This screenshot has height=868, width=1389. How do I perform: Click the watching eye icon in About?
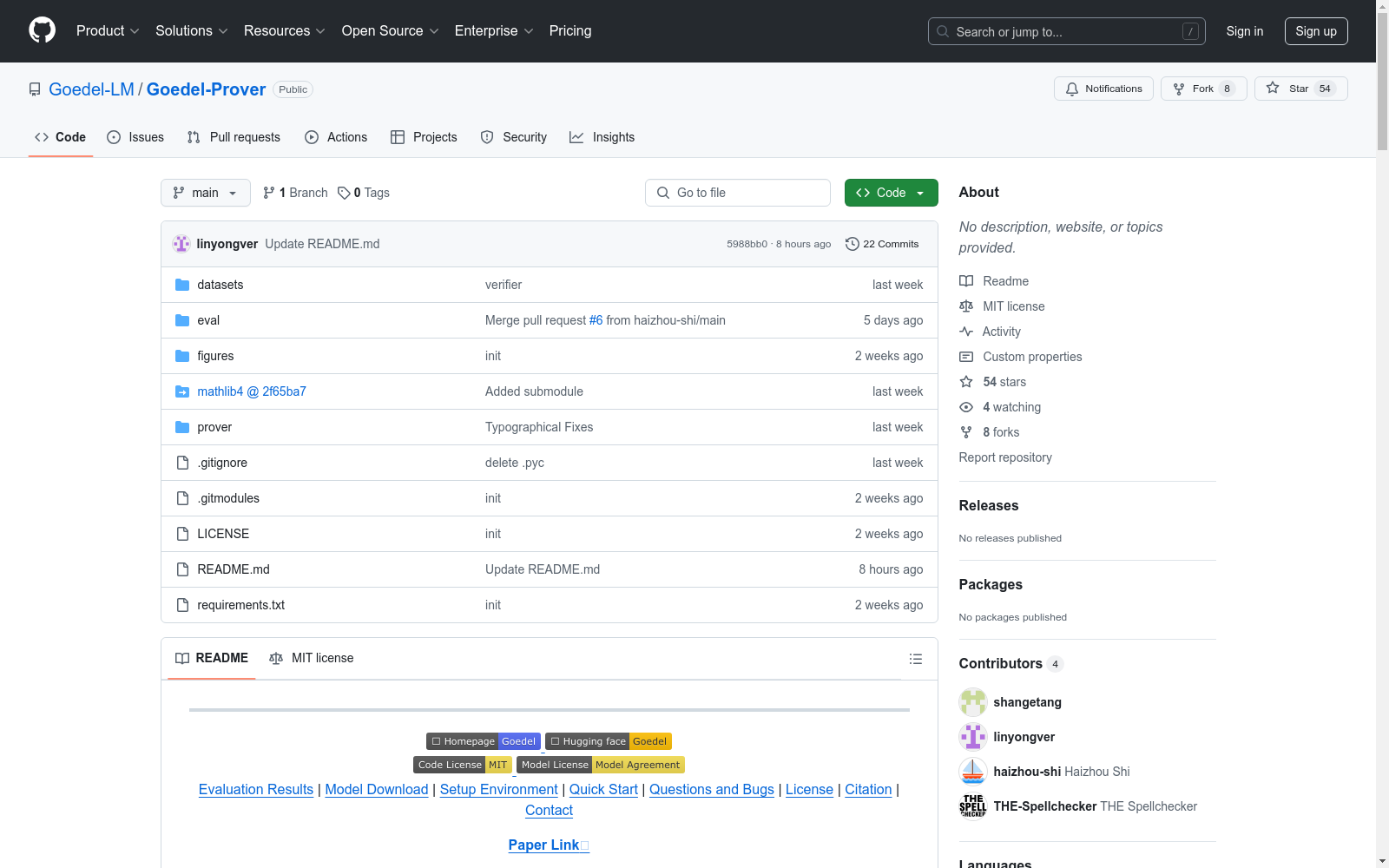[x=966, y=407]
